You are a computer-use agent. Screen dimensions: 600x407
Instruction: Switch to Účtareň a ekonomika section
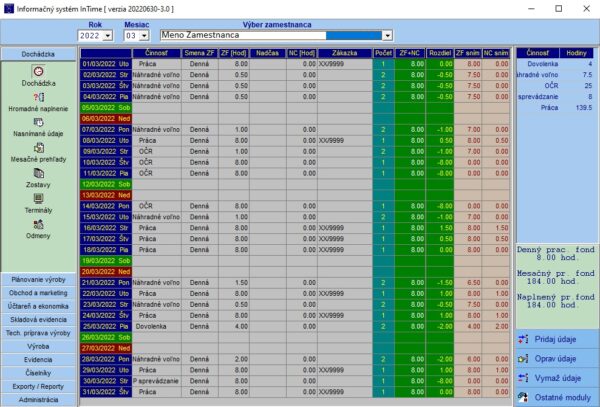[39, 304]
